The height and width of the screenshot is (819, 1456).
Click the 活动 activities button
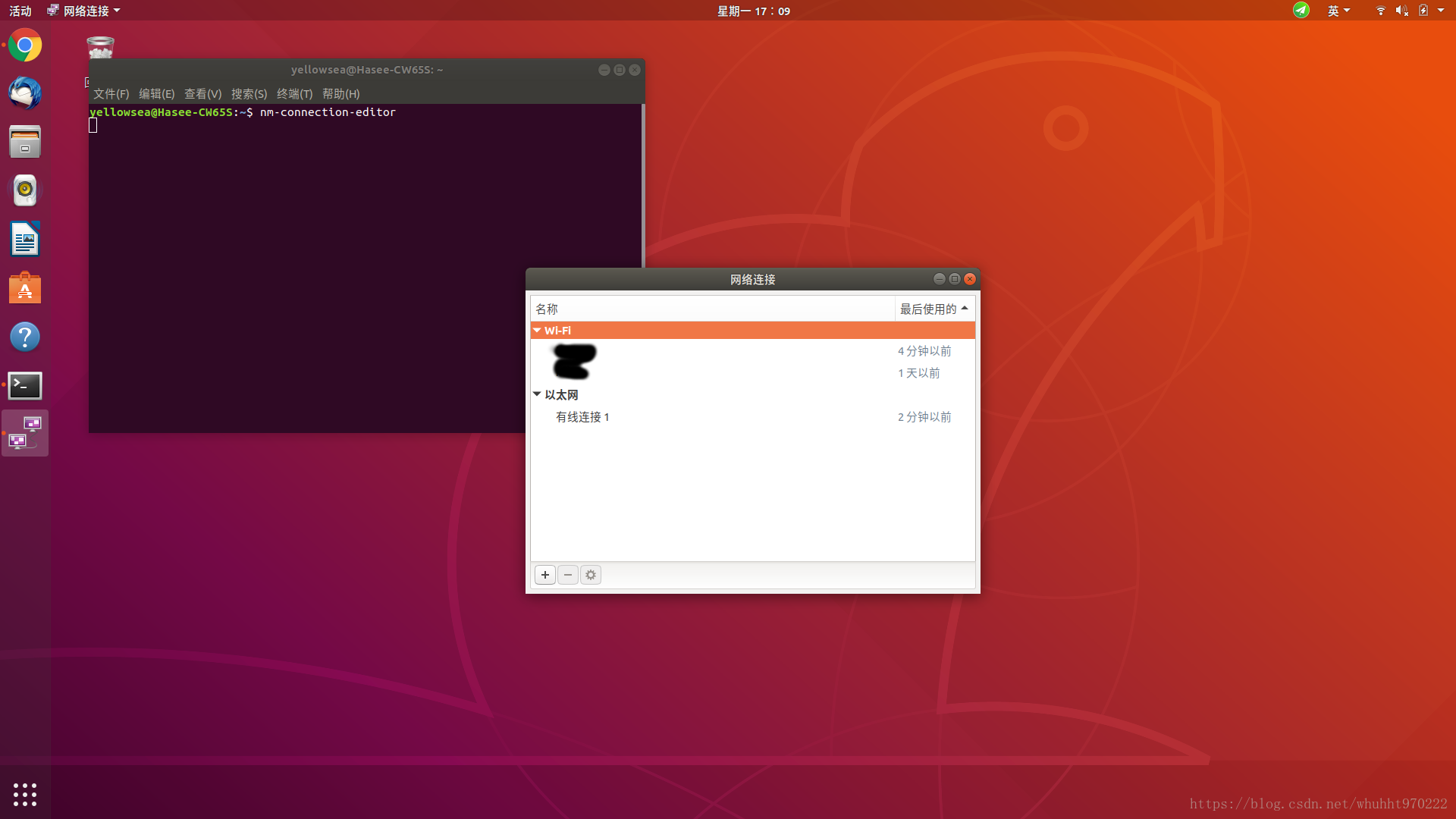(x=20, y=11)
